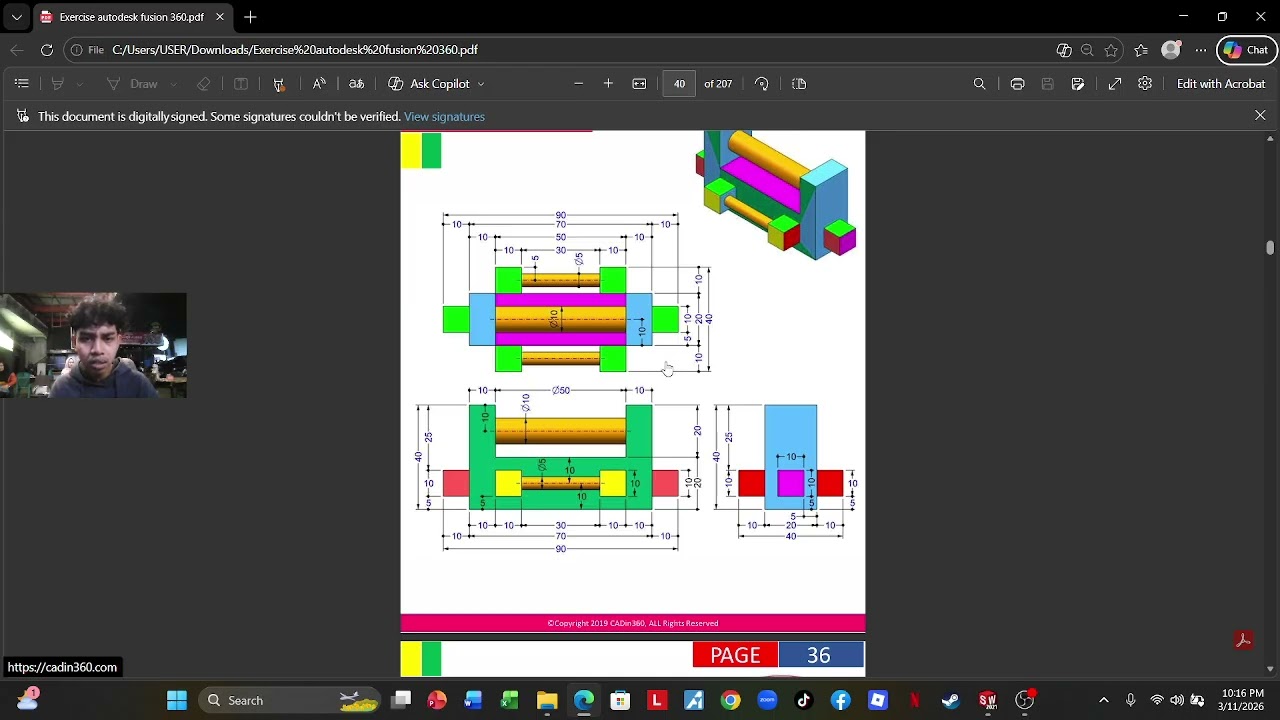The width and height of the screenshot is (1280, 720).
Task: Zoom icon in the address bar
Action: pyautogui.click(x=1087, y=50)
